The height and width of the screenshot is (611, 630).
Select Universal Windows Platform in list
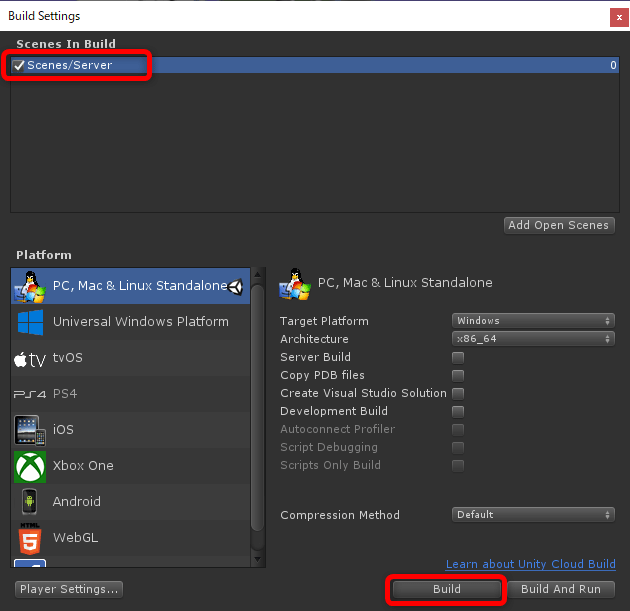(130, 322)
